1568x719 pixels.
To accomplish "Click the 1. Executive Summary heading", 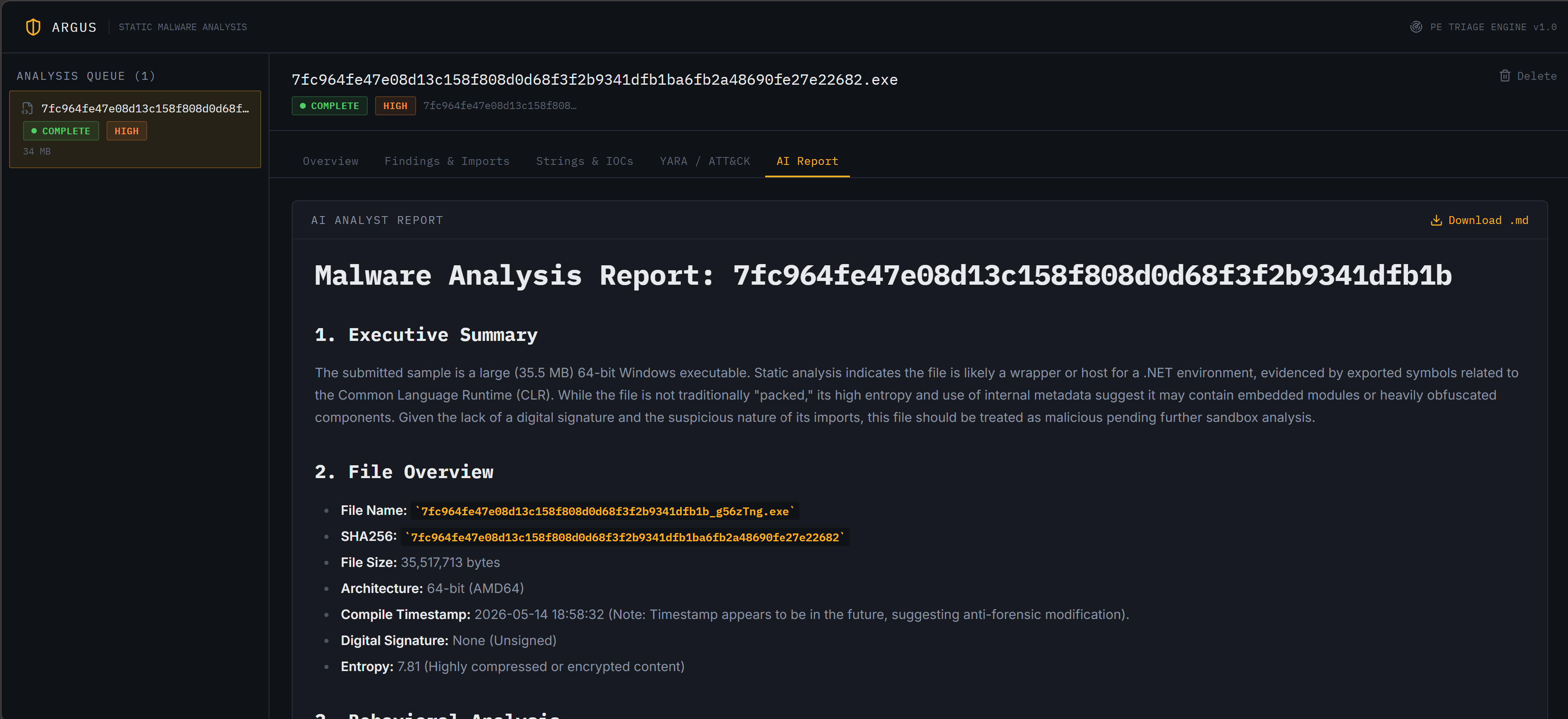I will click(x=426, y=334).
